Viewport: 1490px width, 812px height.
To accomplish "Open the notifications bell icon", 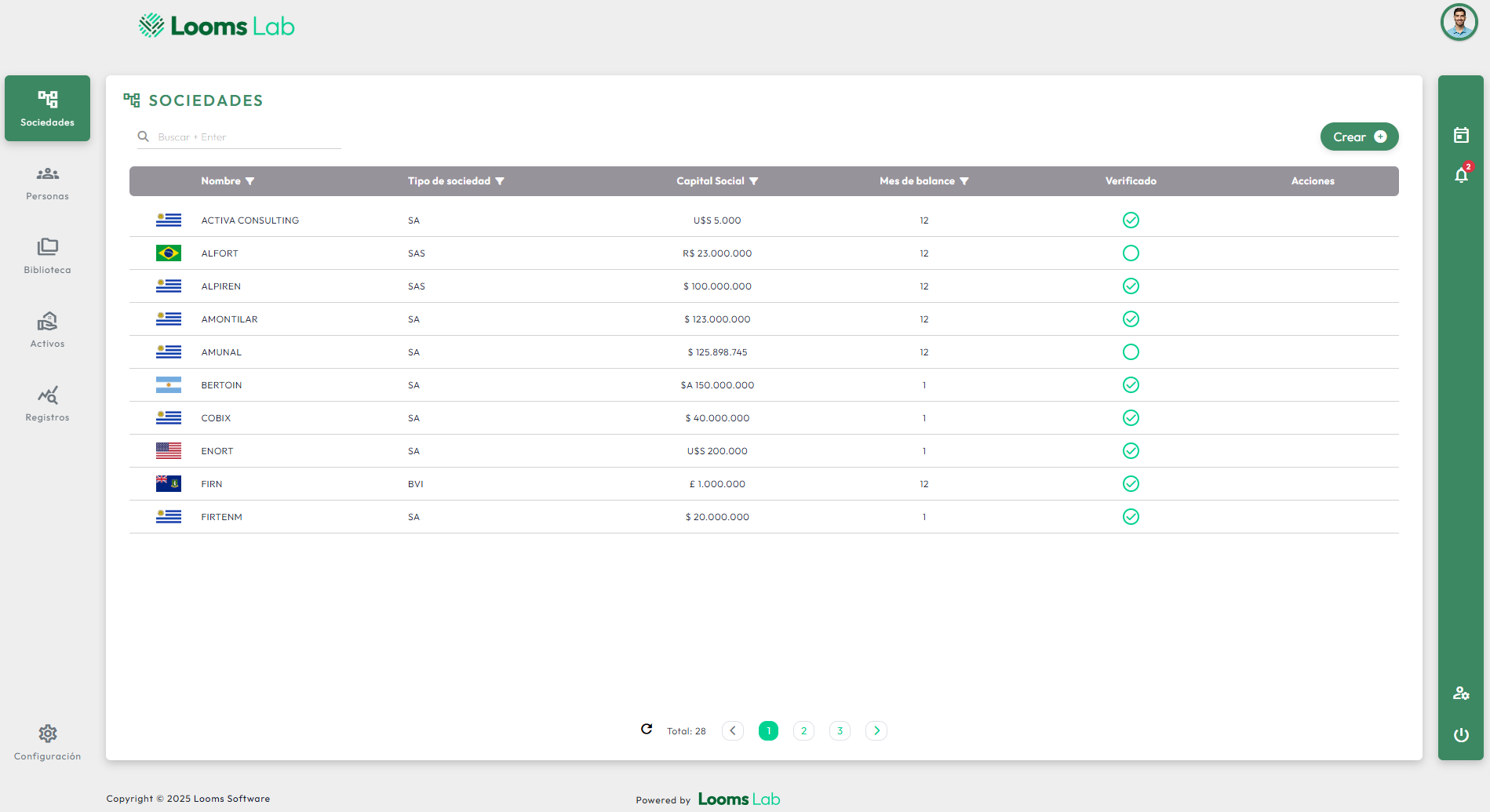I will tap(1461, 175).
